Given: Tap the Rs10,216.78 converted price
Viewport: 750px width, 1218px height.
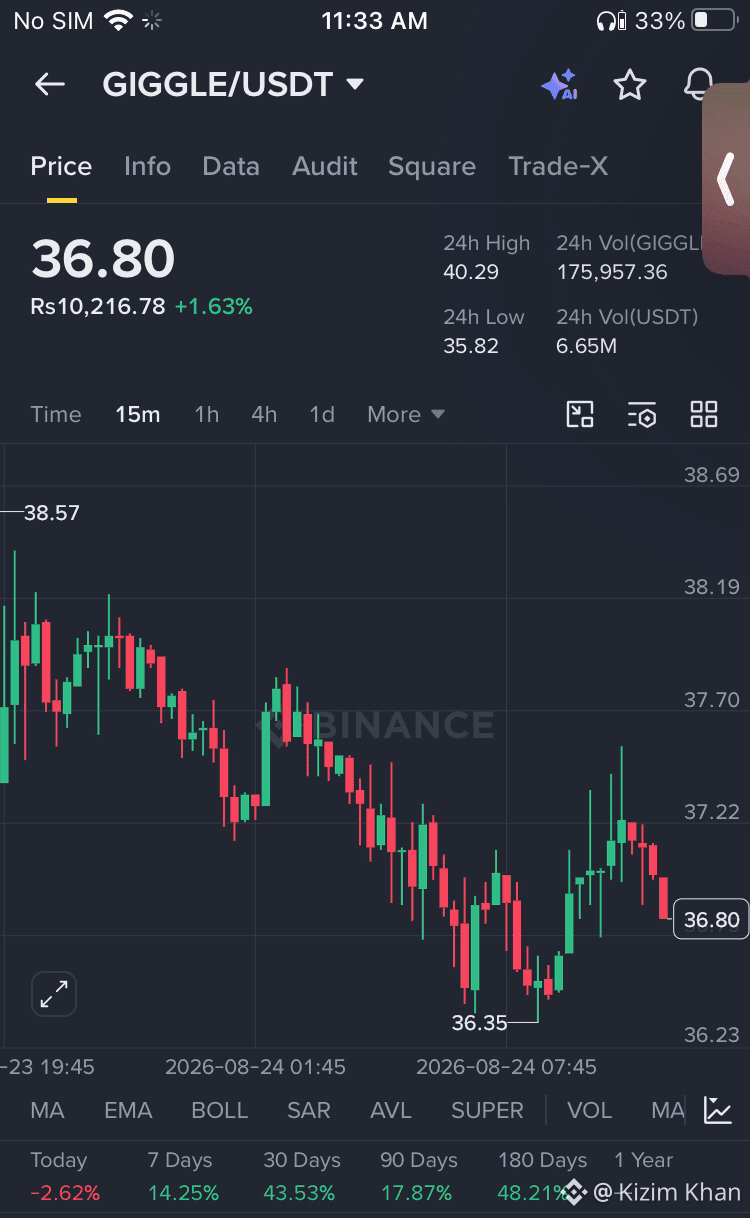Looking at the screenshot, I should tap(98, 307).
